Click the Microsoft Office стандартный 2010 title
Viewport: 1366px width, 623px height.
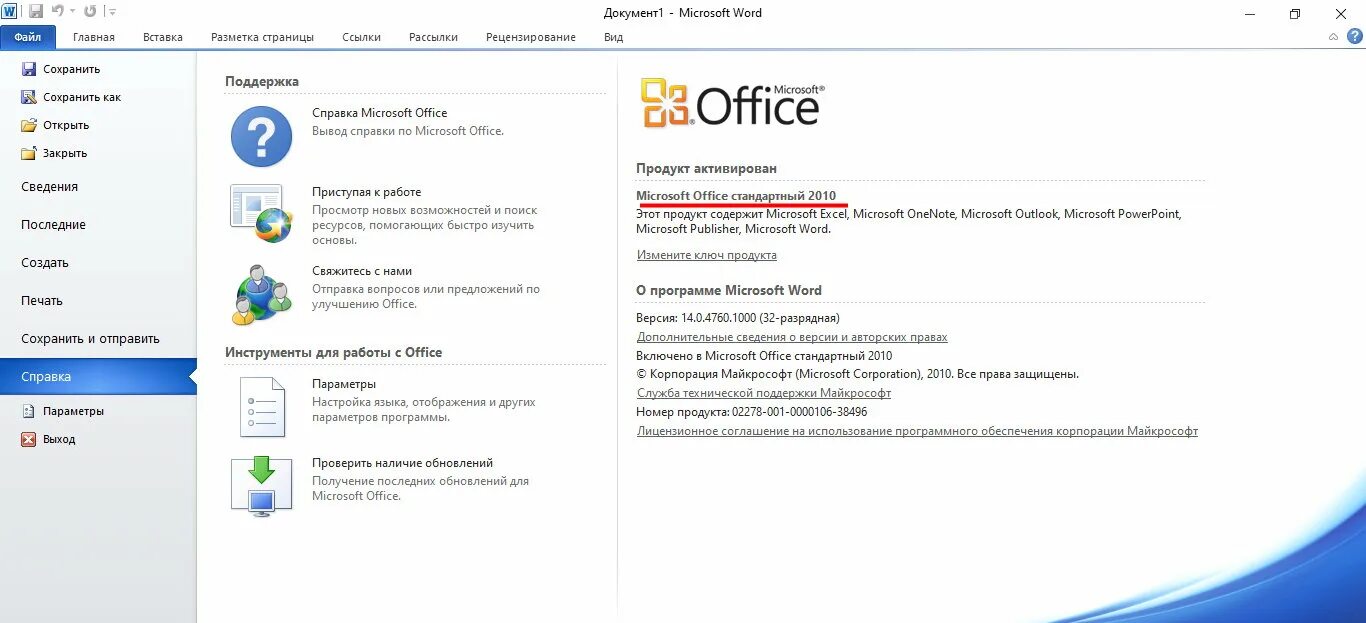[x=736, y=196]
